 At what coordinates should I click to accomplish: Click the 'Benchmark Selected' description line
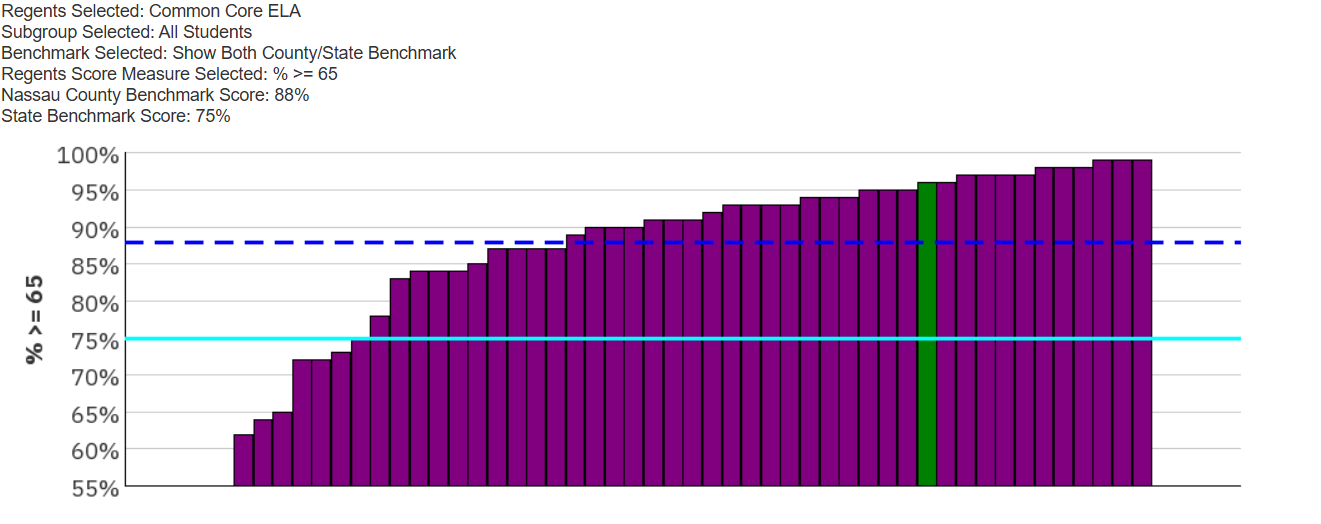tap(229, 53)
